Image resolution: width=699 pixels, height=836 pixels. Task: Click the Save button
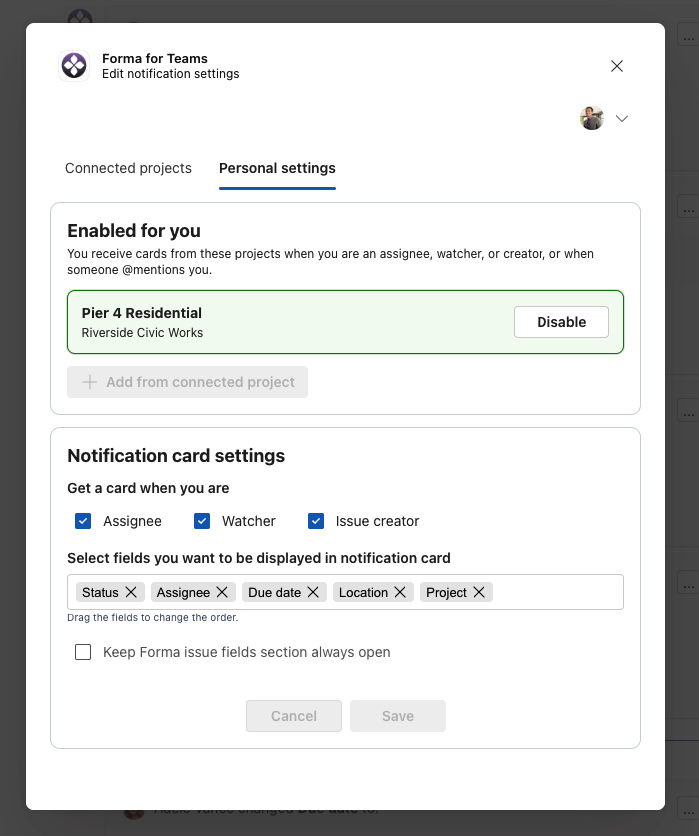pos(398,716)
